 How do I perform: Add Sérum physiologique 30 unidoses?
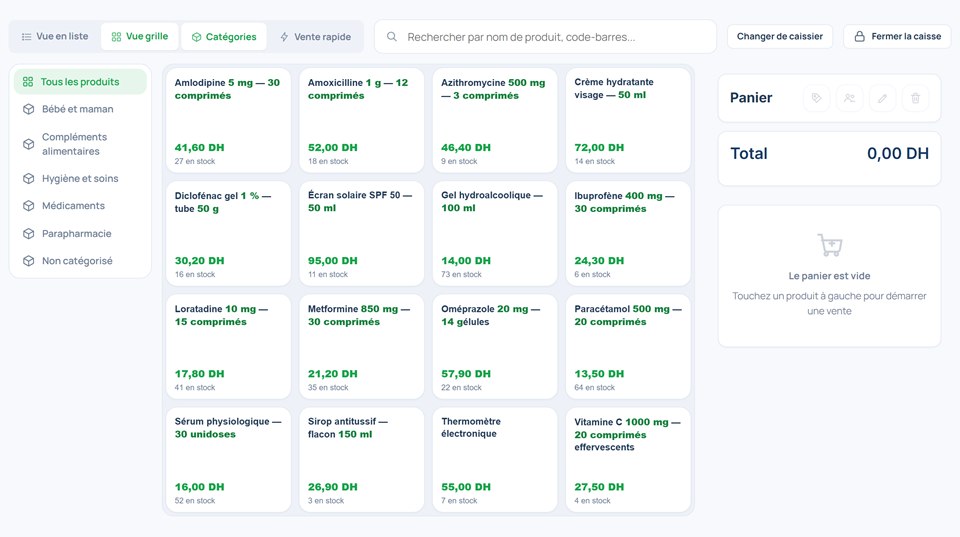pyautogui.click(x=228, y=460)
